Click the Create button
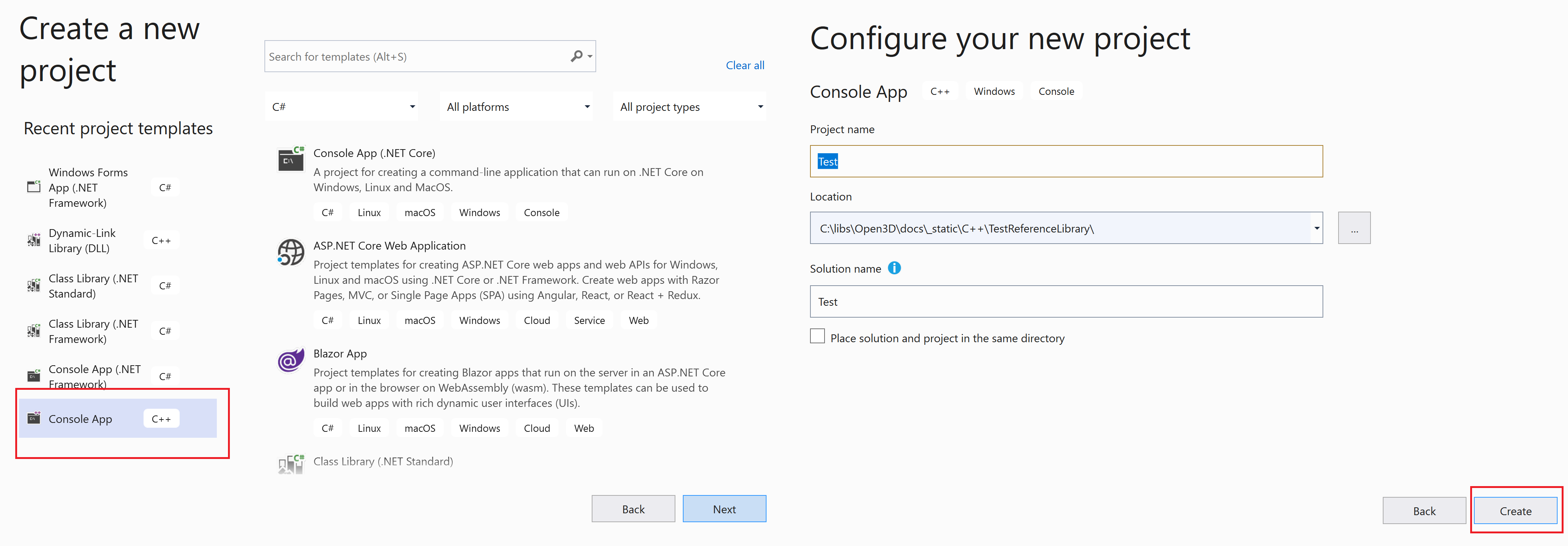The height and width of the screenshot is (546, 1568). 1515,511
